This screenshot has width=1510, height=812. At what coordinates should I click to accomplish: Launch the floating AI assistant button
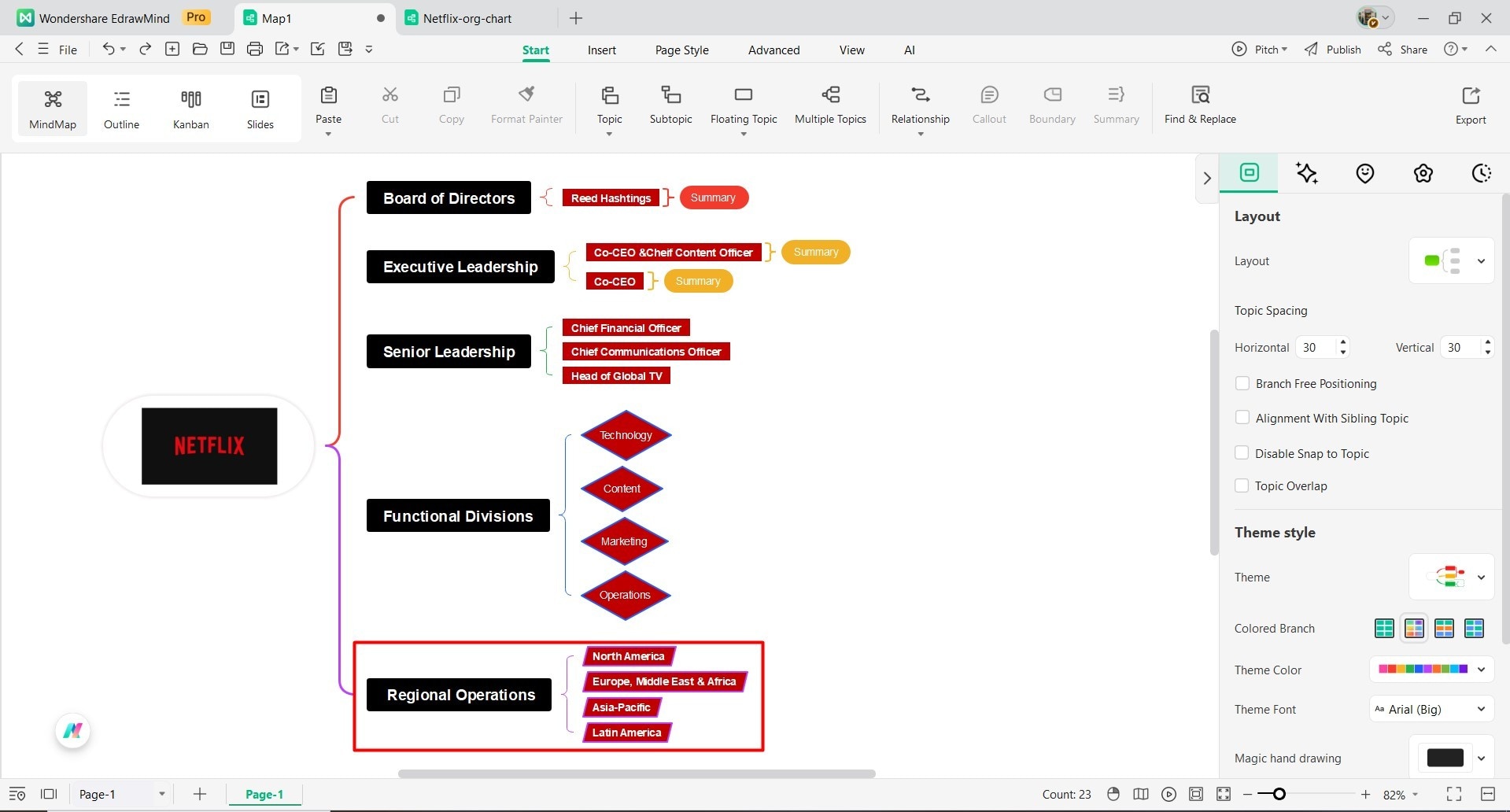(x=73, y=731)
